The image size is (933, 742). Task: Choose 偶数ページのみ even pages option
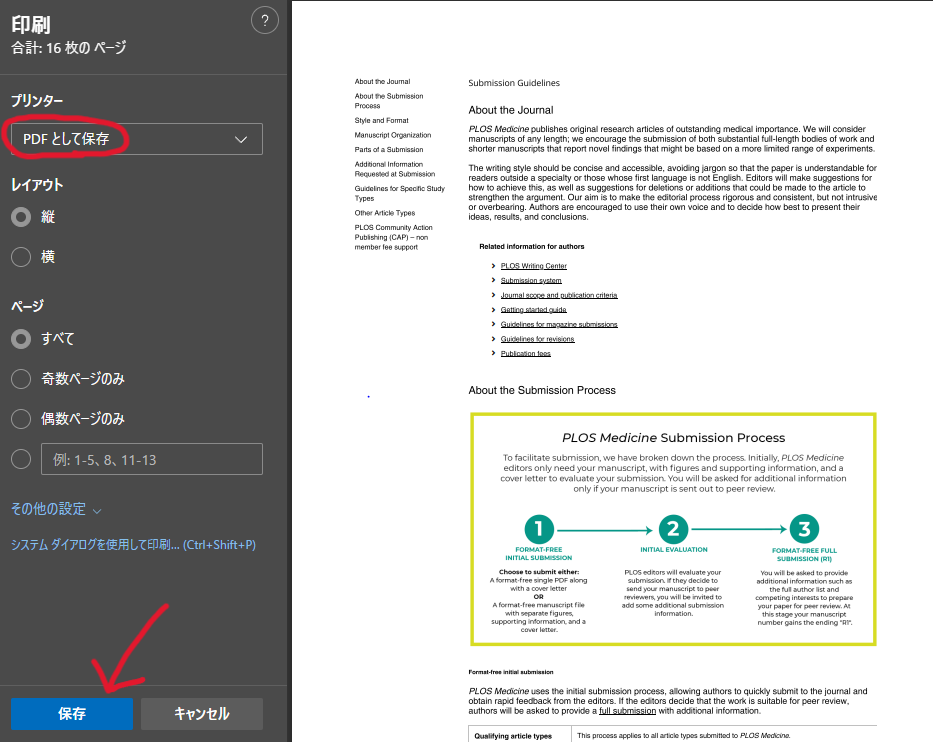pos(21,419)
